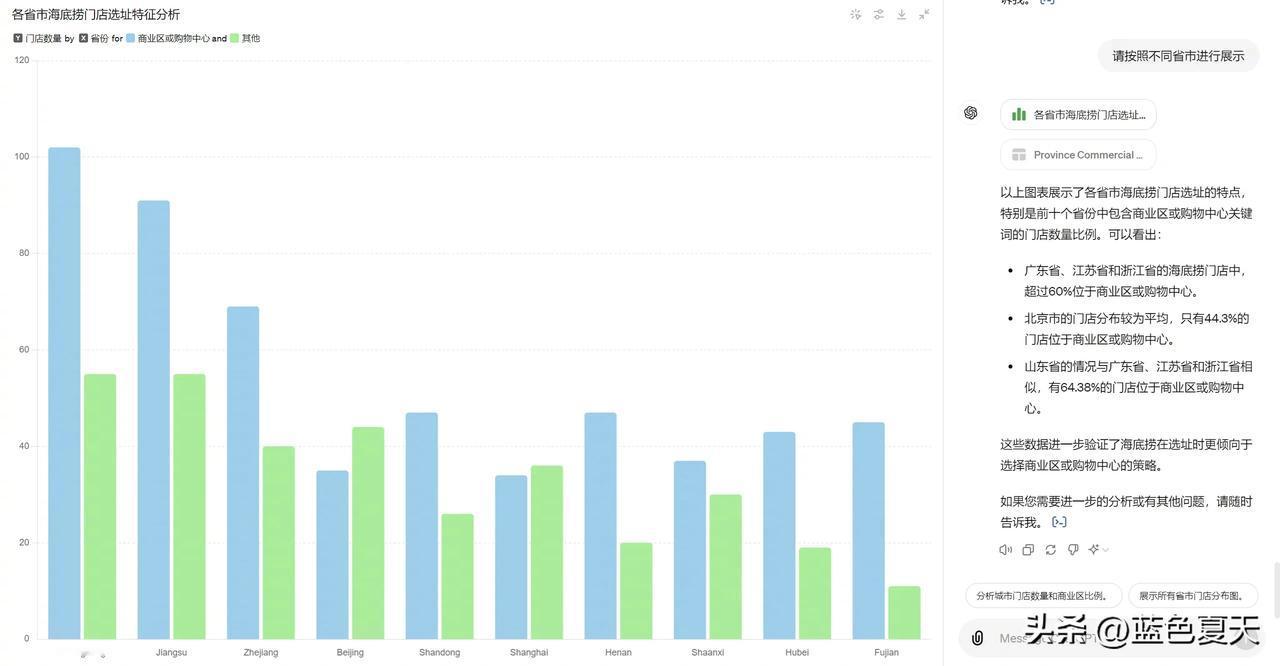Click the Fujian axis label
This screenshot has height=666, width=1280.
click(887, 653)
